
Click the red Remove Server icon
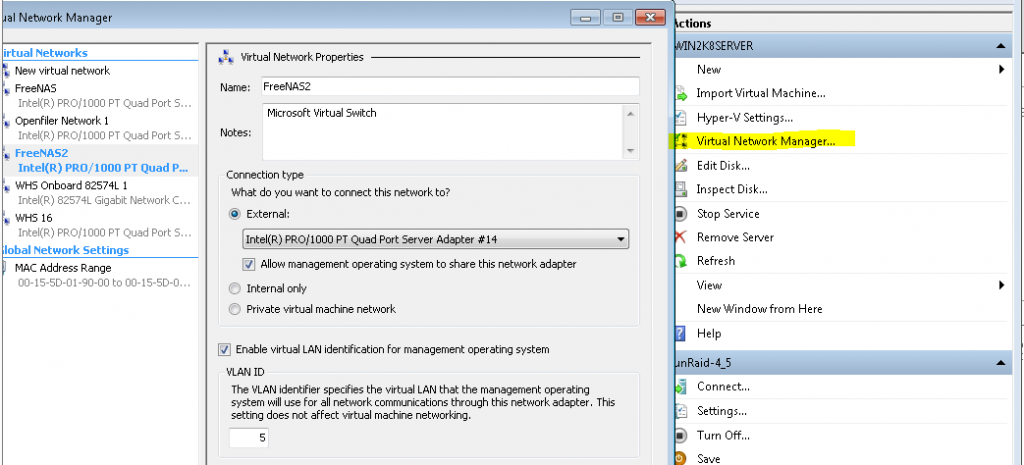click(680, 238)
